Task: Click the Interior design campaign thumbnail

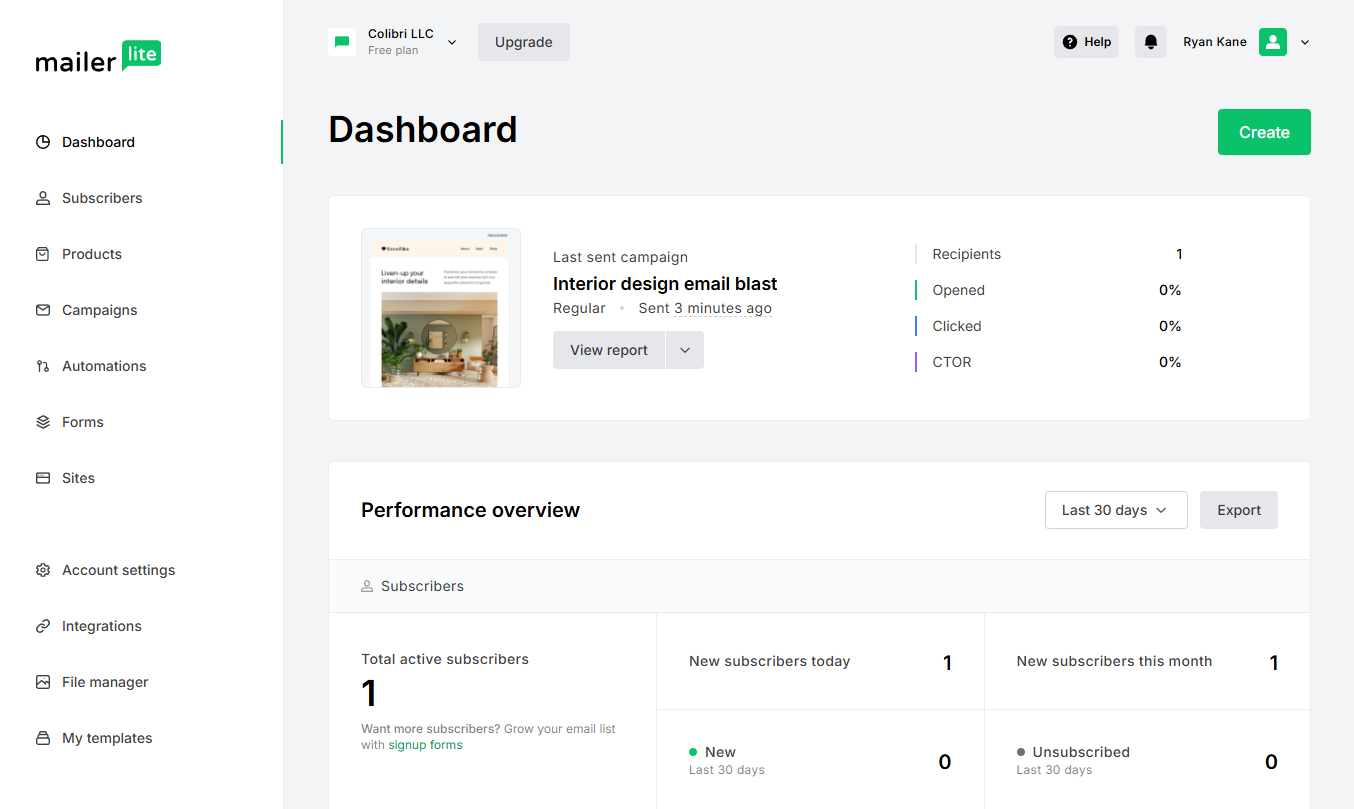Action: [440, 307]
